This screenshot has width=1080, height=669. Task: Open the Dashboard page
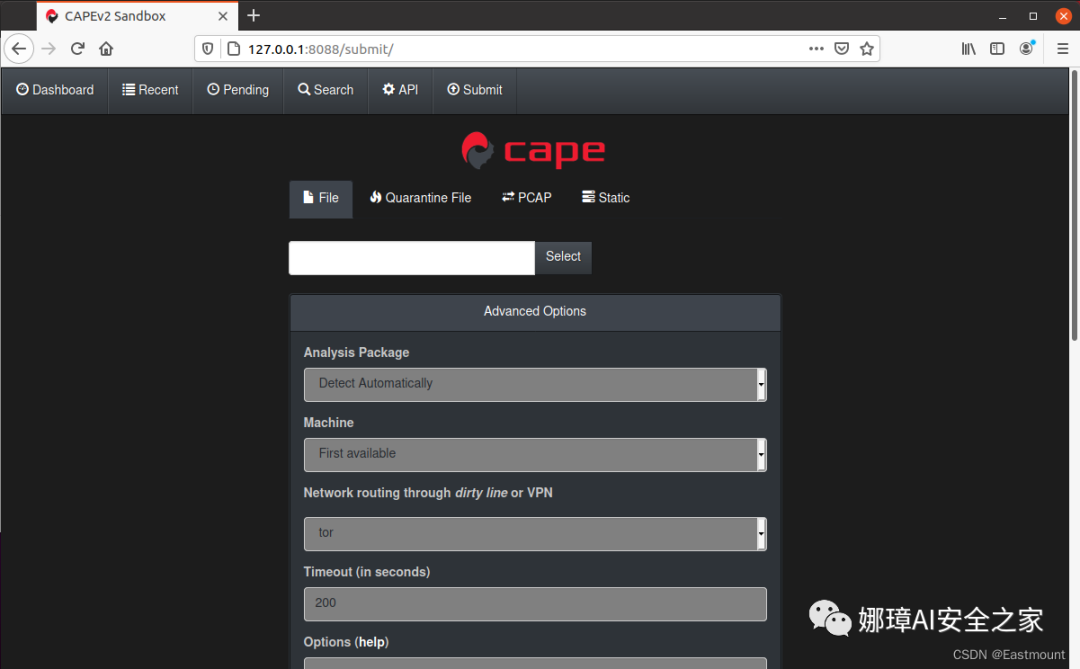[x=55, y=90]
